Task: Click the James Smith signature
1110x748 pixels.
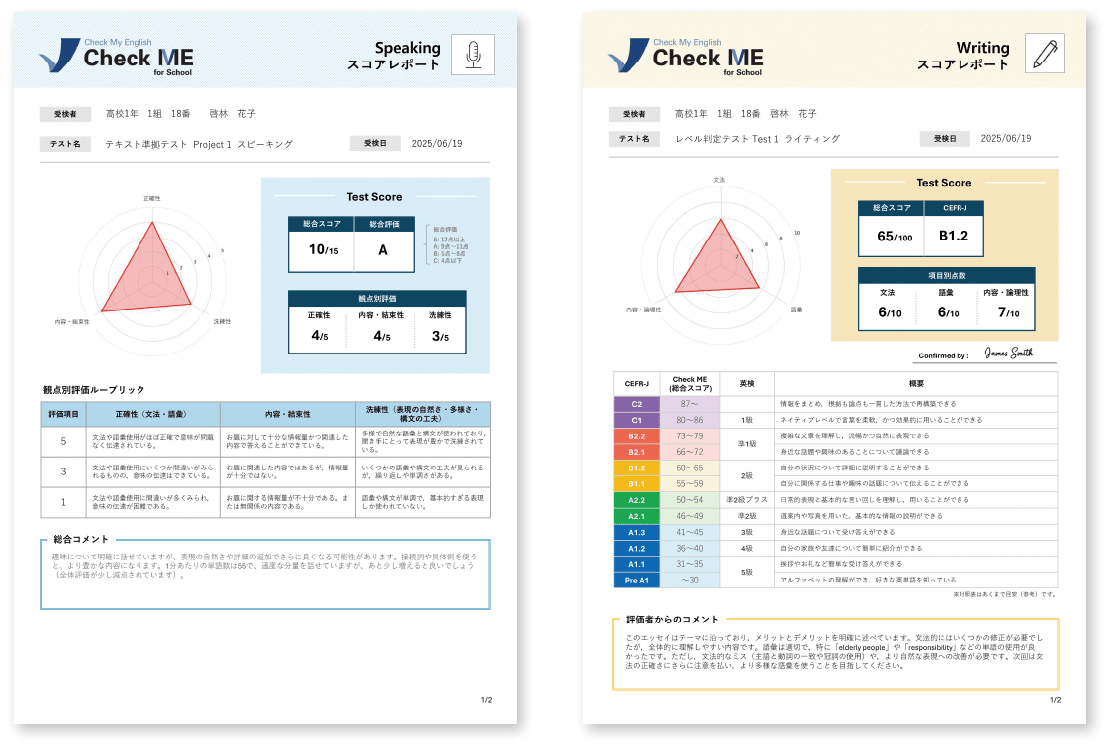Action: coord(1007,353)
